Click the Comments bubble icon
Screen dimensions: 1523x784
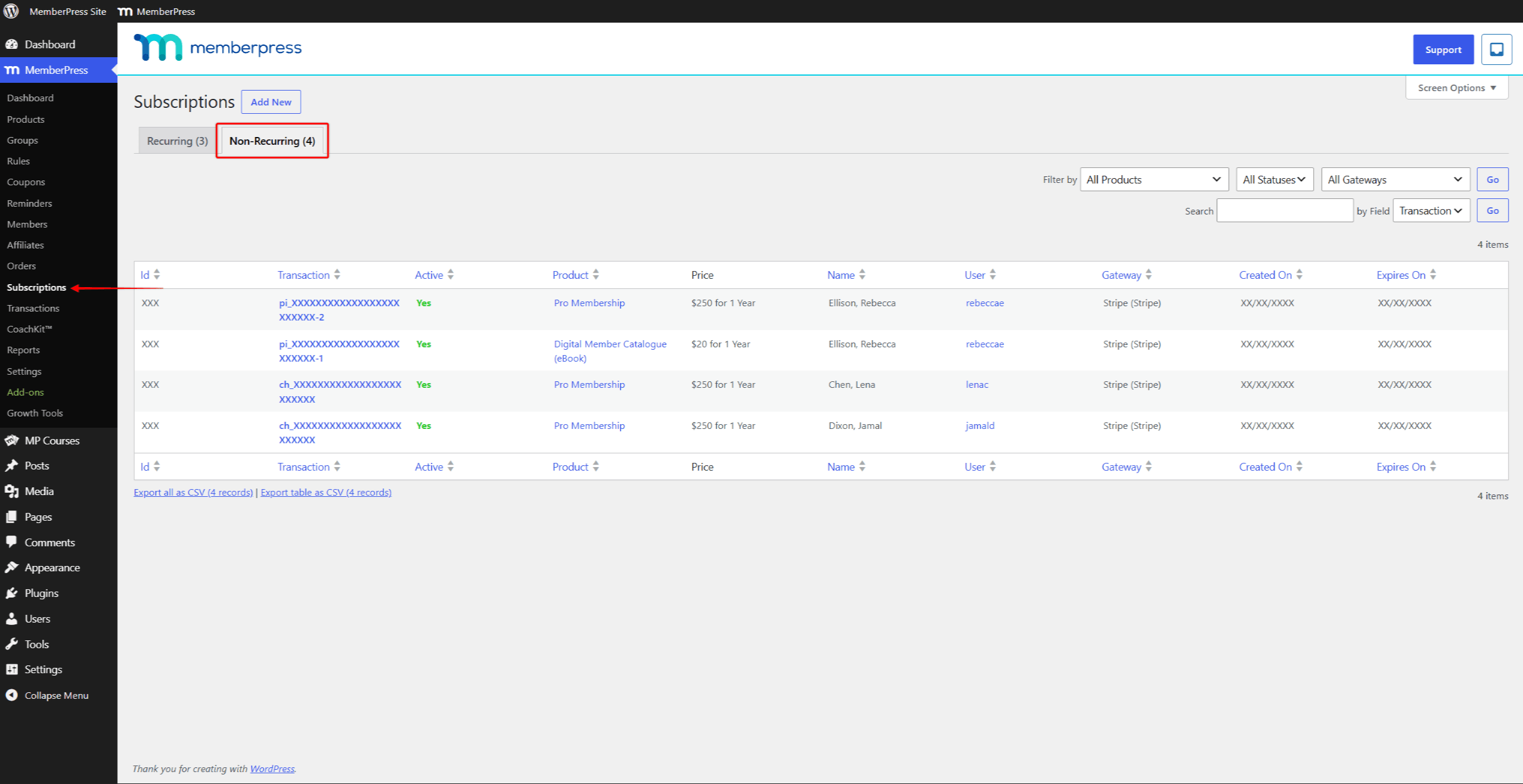pos(11,542)
